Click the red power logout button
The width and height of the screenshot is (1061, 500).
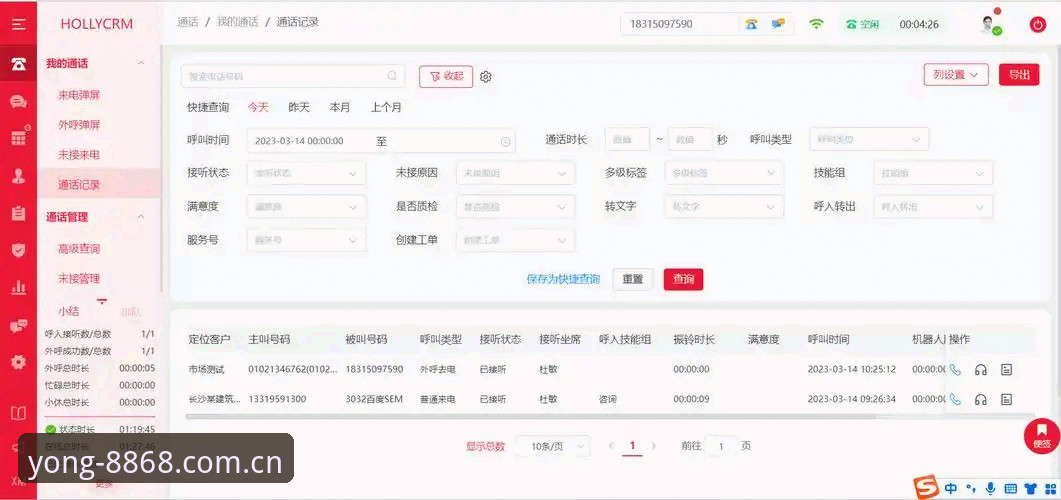coord(1037,25)
